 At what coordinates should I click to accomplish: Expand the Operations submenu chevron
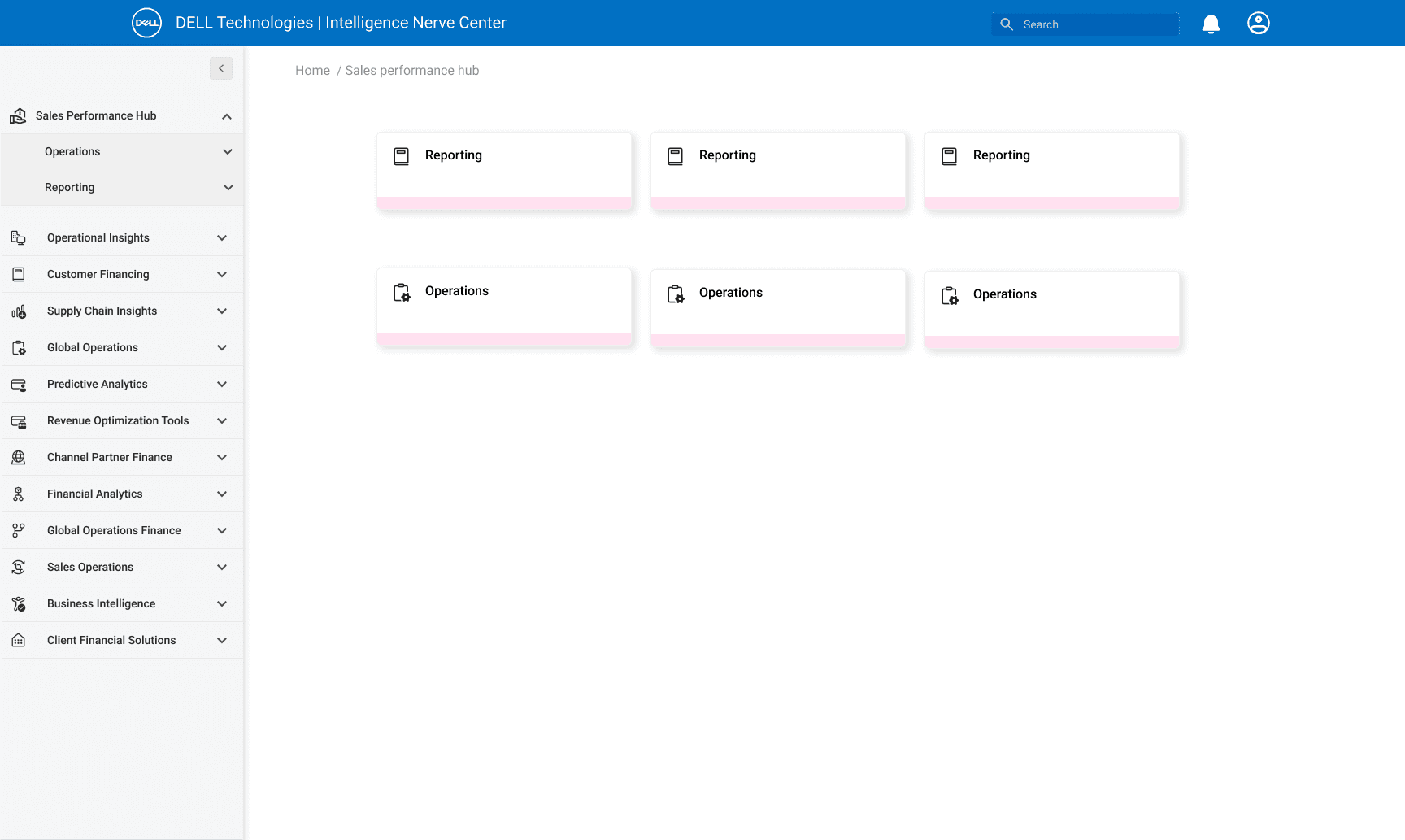228,151
